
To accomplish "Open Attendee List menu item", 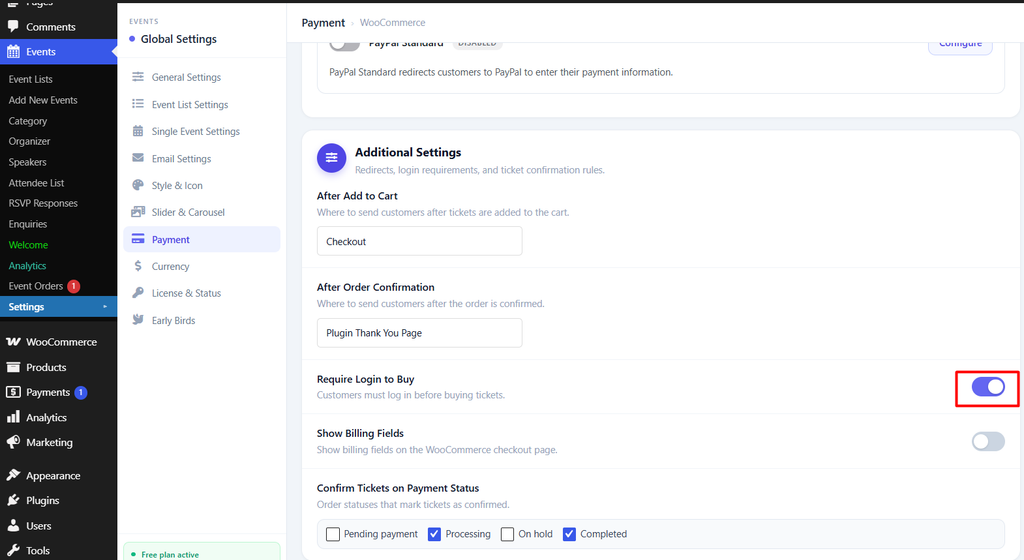I will 37,183.
